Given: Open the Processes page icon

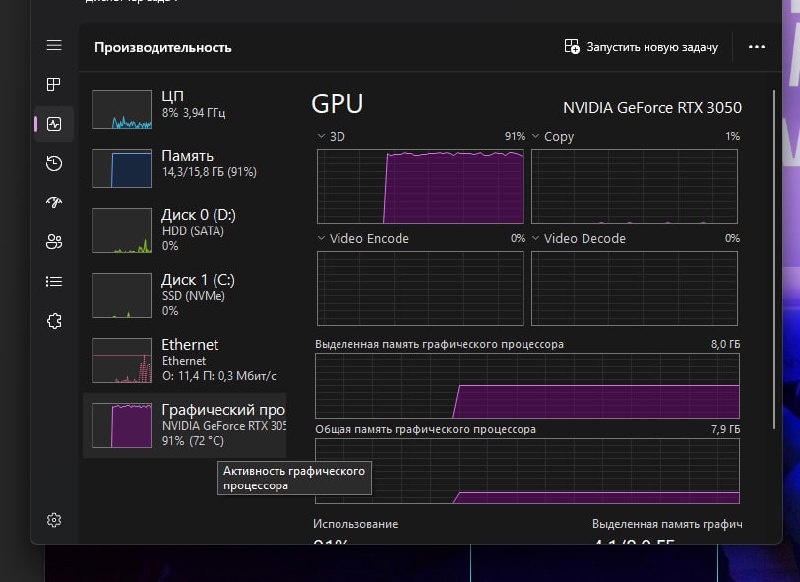Looking at the screenshot, I should [54, 84].
